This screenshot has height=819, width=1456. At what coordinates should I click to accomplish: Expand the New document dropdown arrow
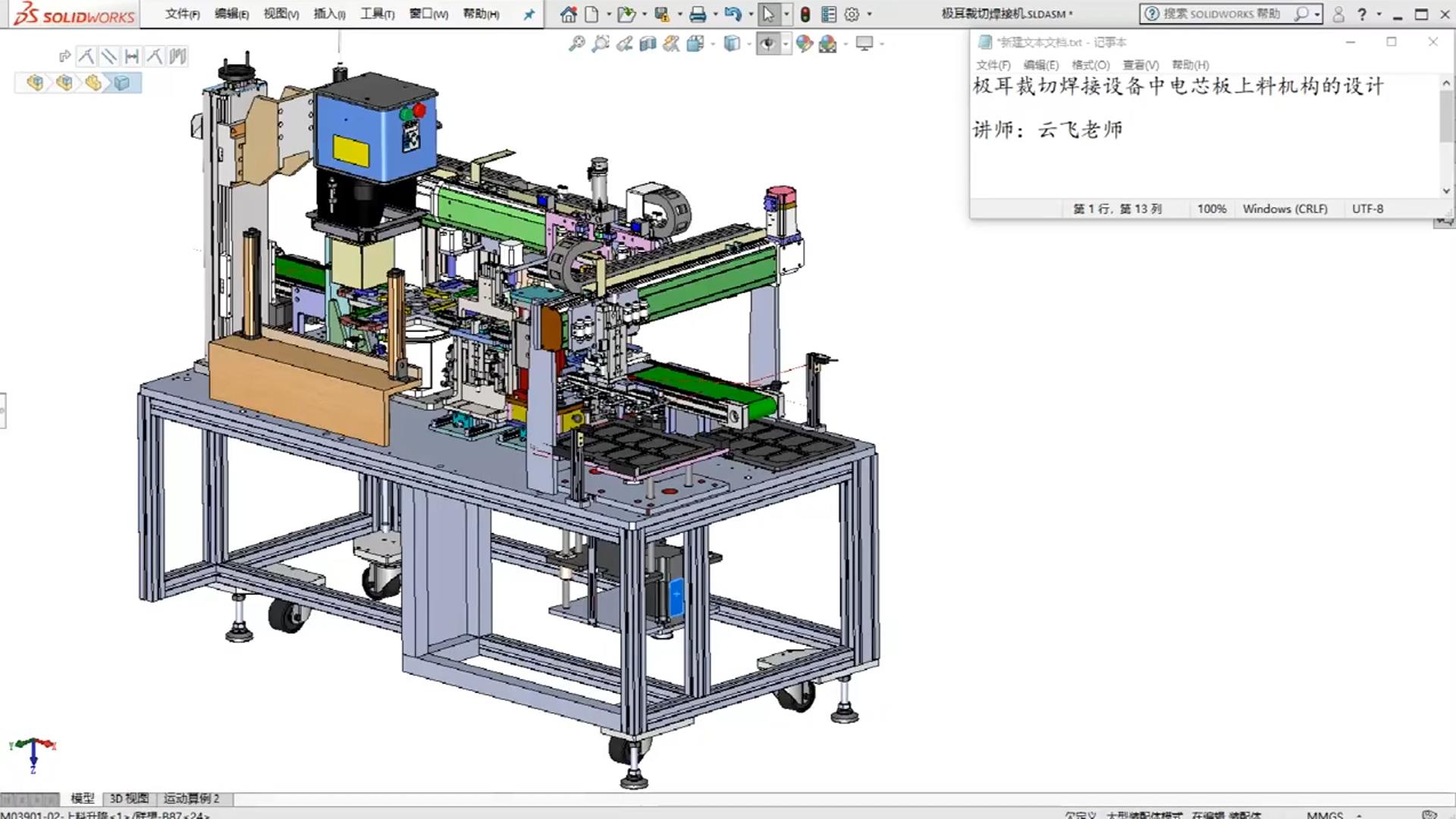[x=608, y=14]
